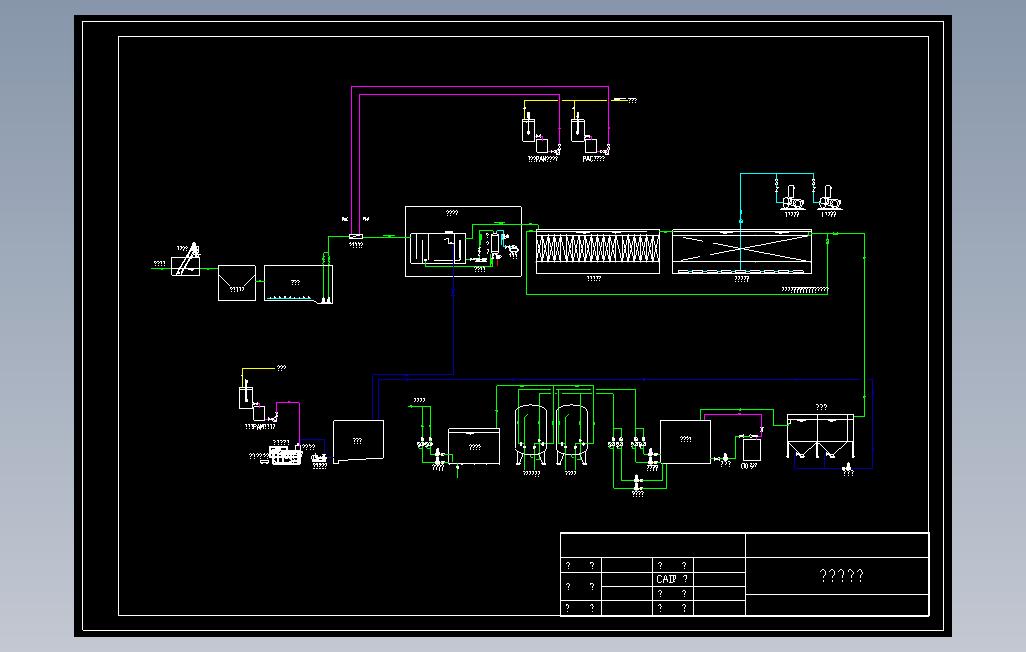Click long question-mark label right of crossed tank's caption
1026x652 pixels.
tap(805, 289)
